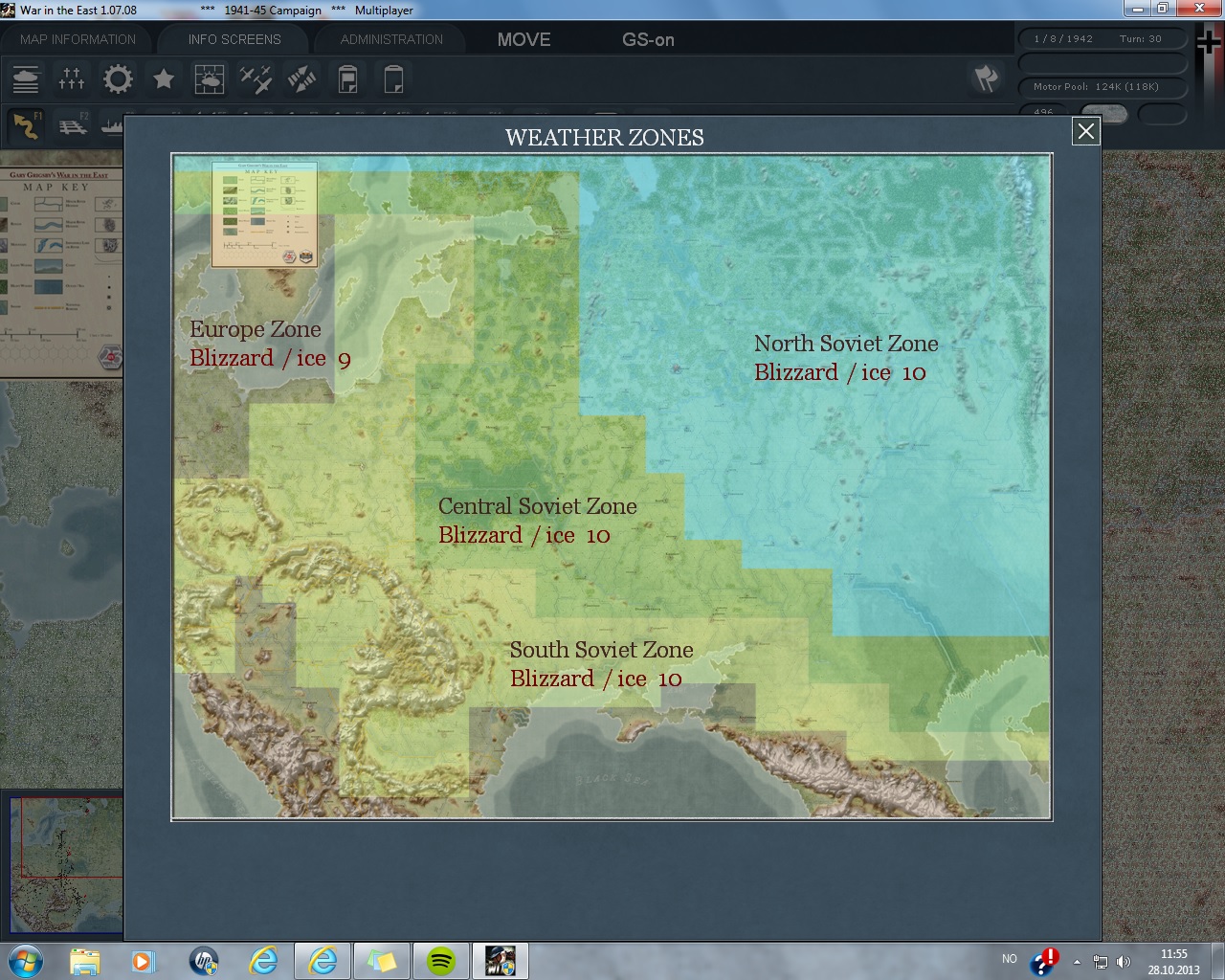Click the War in the East taskbar icon
Viewport: 1225px width, 980px height.
(501, 961)
